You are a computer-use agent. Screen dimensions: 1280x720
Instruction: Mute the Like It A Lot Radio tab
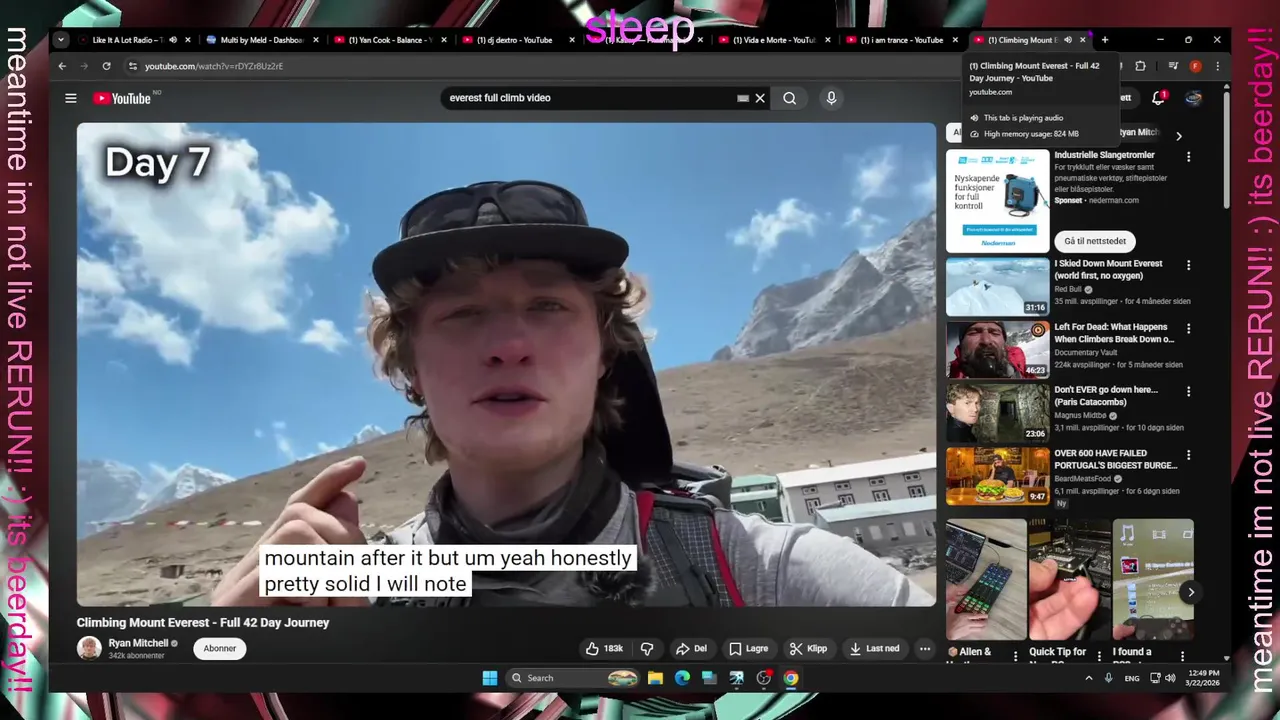[x=172, y=40]
